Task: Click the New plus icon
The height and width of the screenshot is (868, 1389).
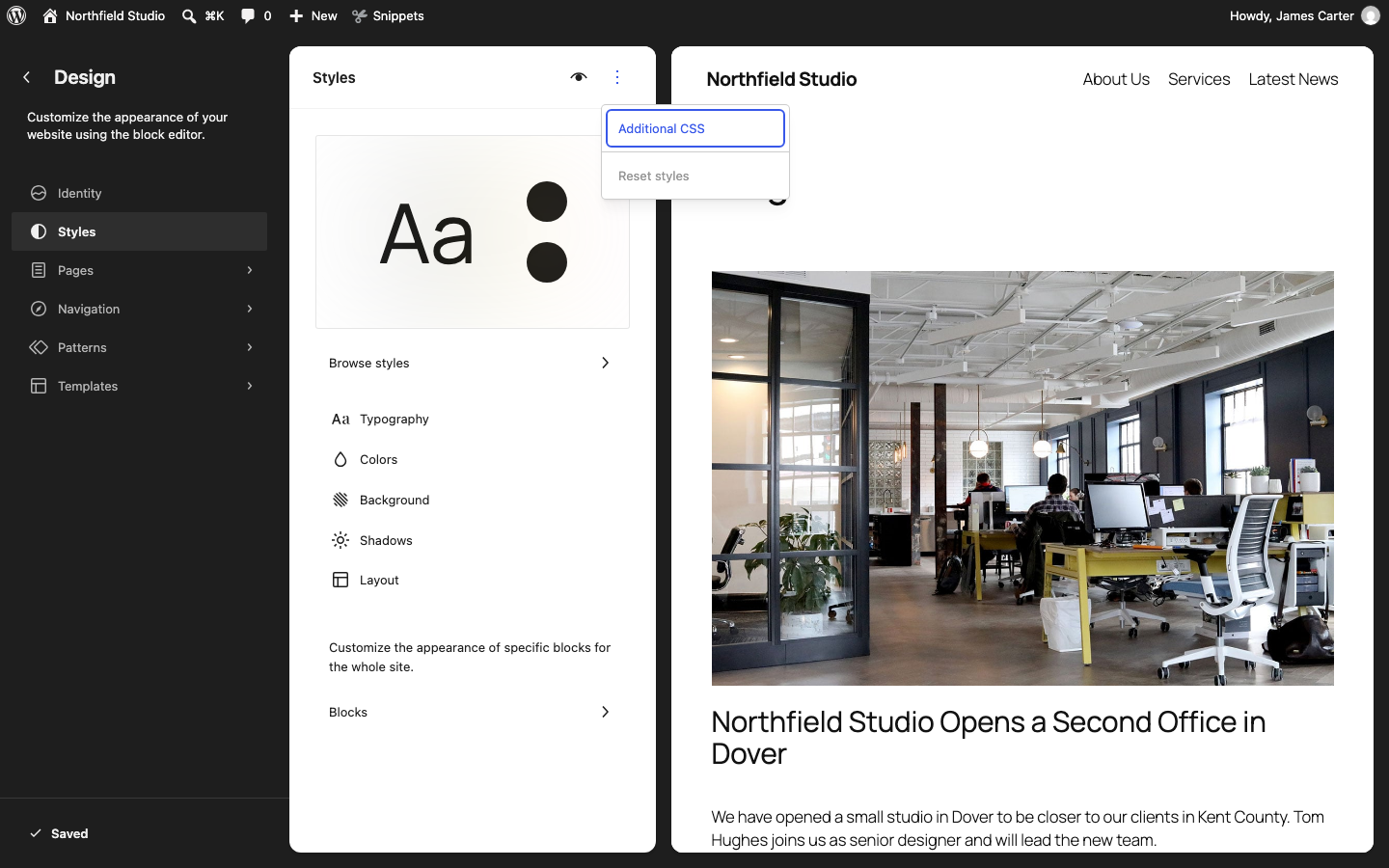Action: pos(296,15)
